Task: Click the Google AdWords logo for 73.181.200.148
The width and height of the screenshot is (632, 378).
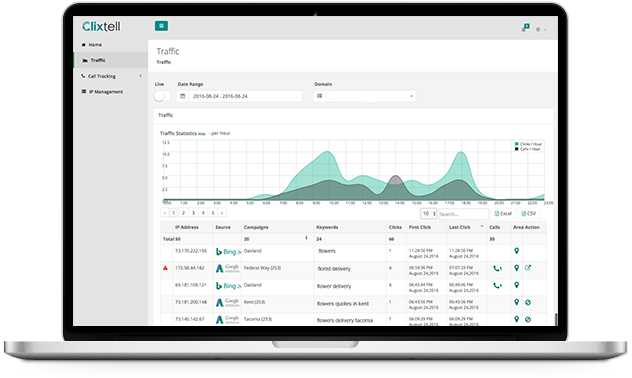Action: [x=227, y=303]
